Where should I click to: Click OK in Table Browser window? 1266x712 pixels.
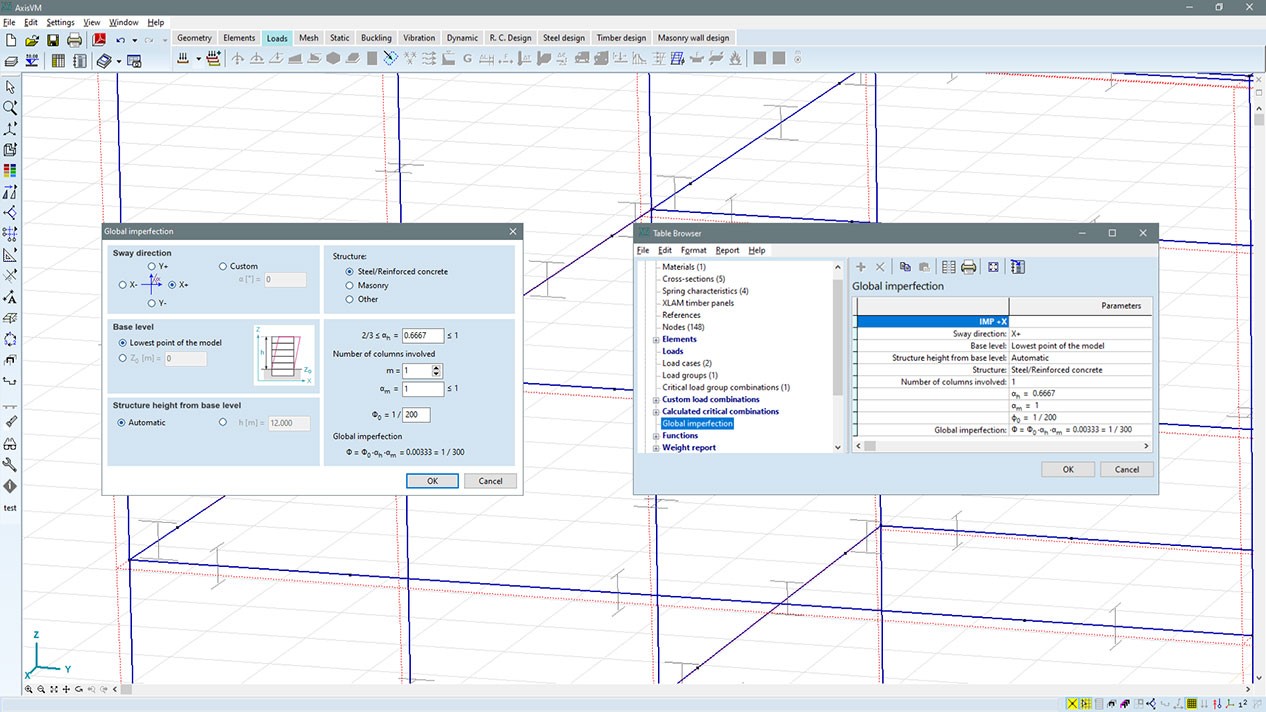coord(1068,469)
